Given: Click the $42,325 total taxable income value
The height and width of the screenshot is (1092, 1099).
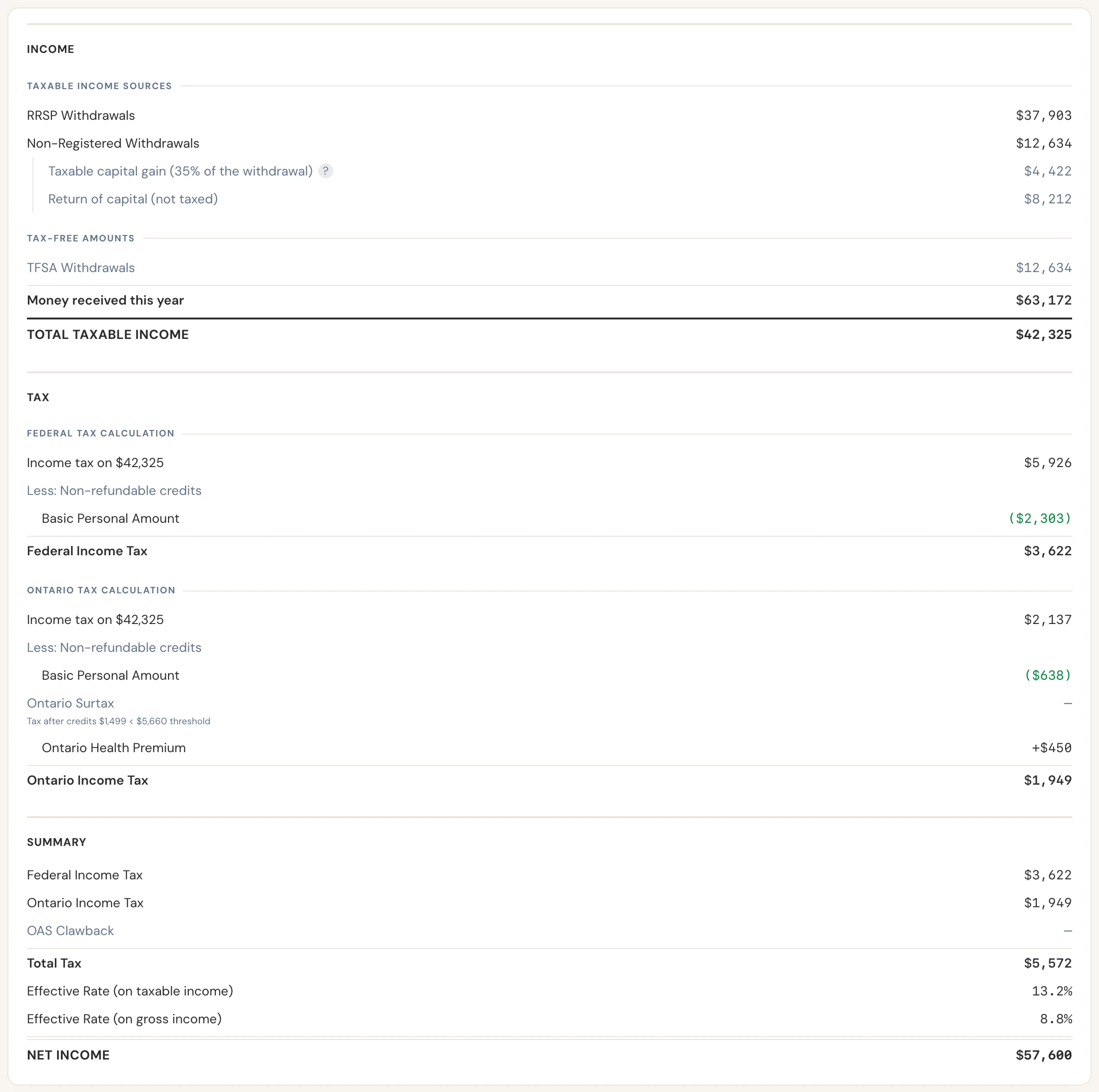Looking at the screenshot, I should click(x=1043, y=335).
